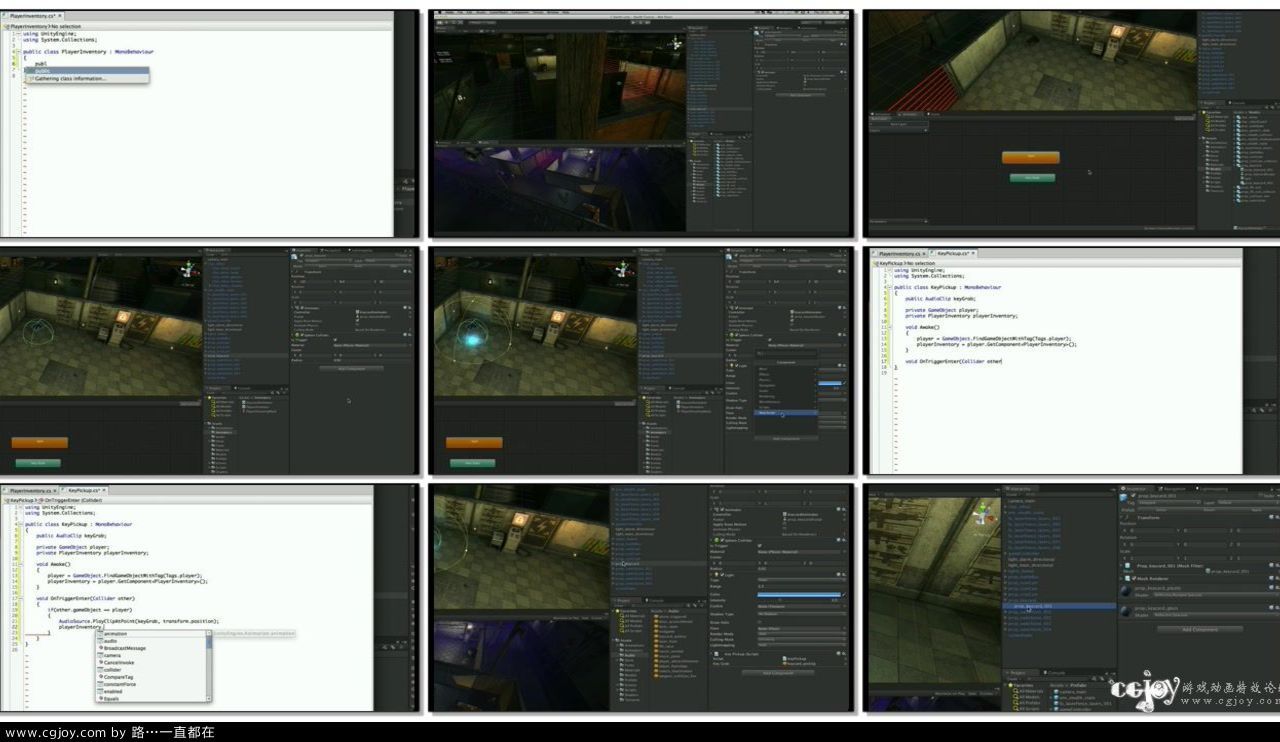
Task: Choose 'BroadcastMessage' from the completion list
Action: (124, 648)
